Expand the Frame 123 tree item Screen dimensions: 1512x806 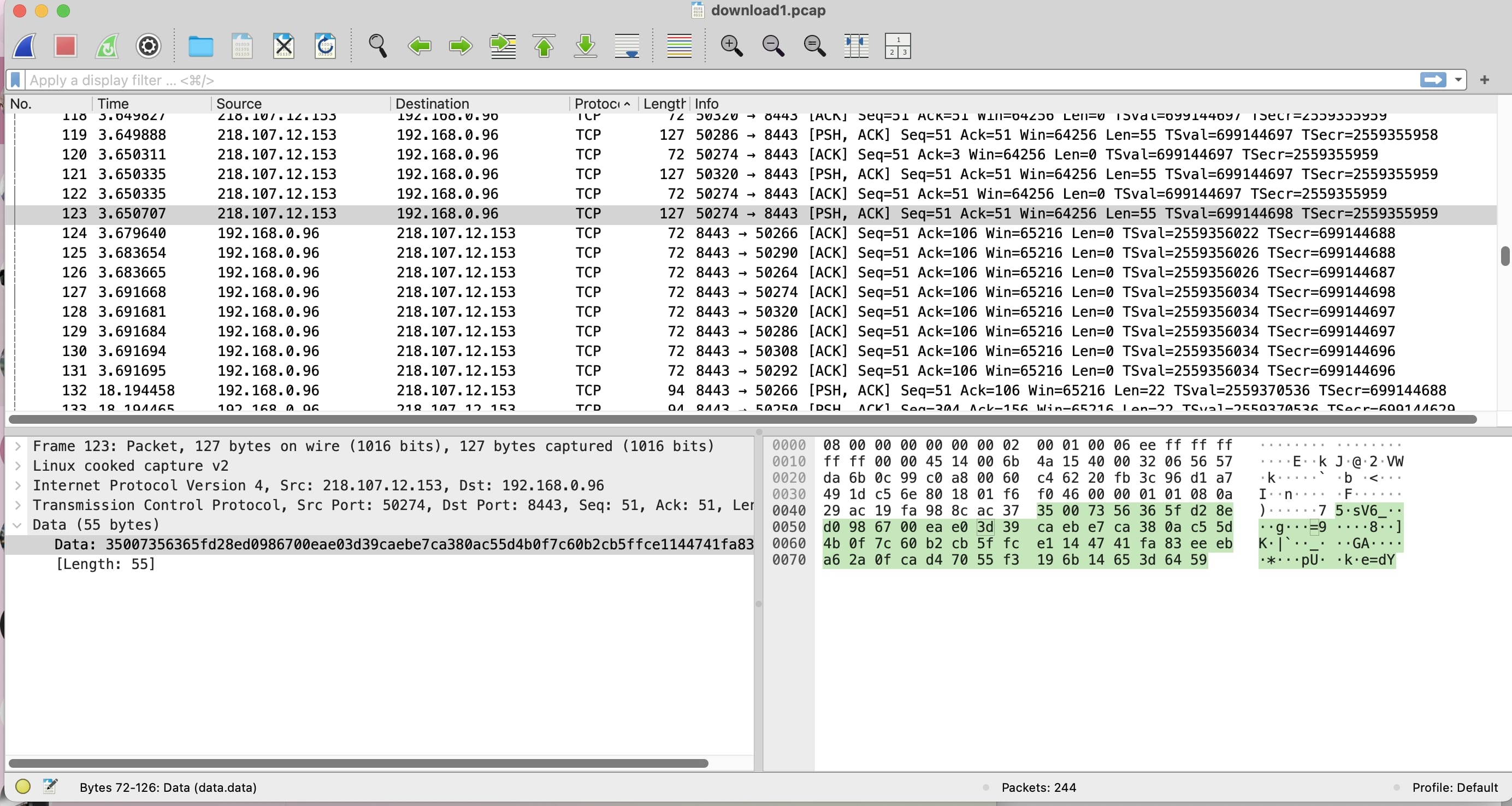(18, 446)
